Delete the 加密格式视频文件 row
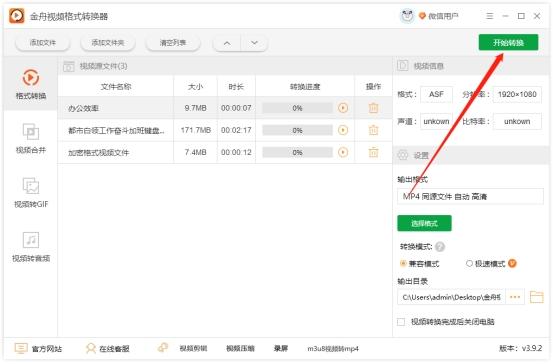 coord(373,152)
